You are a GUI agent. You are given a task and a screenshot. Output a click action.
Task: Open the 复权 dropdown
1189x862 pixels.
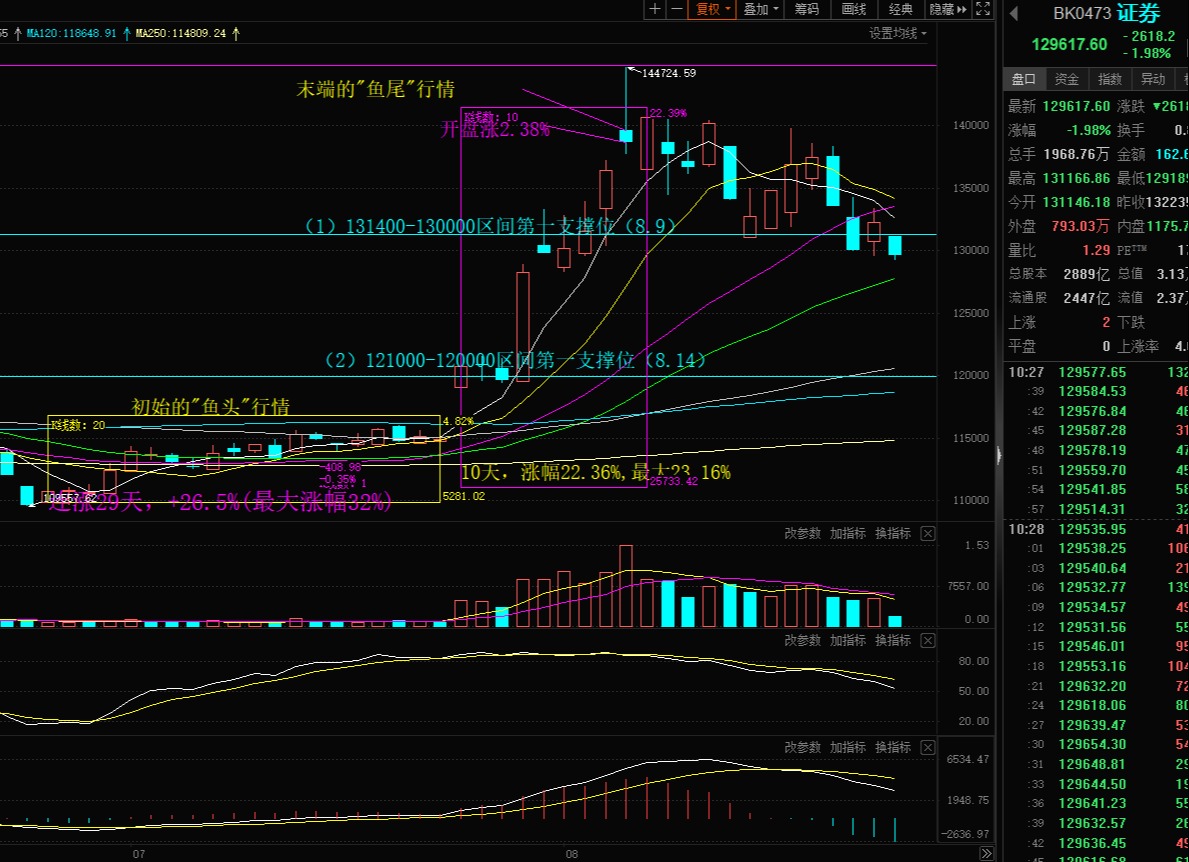click(712, 9)
